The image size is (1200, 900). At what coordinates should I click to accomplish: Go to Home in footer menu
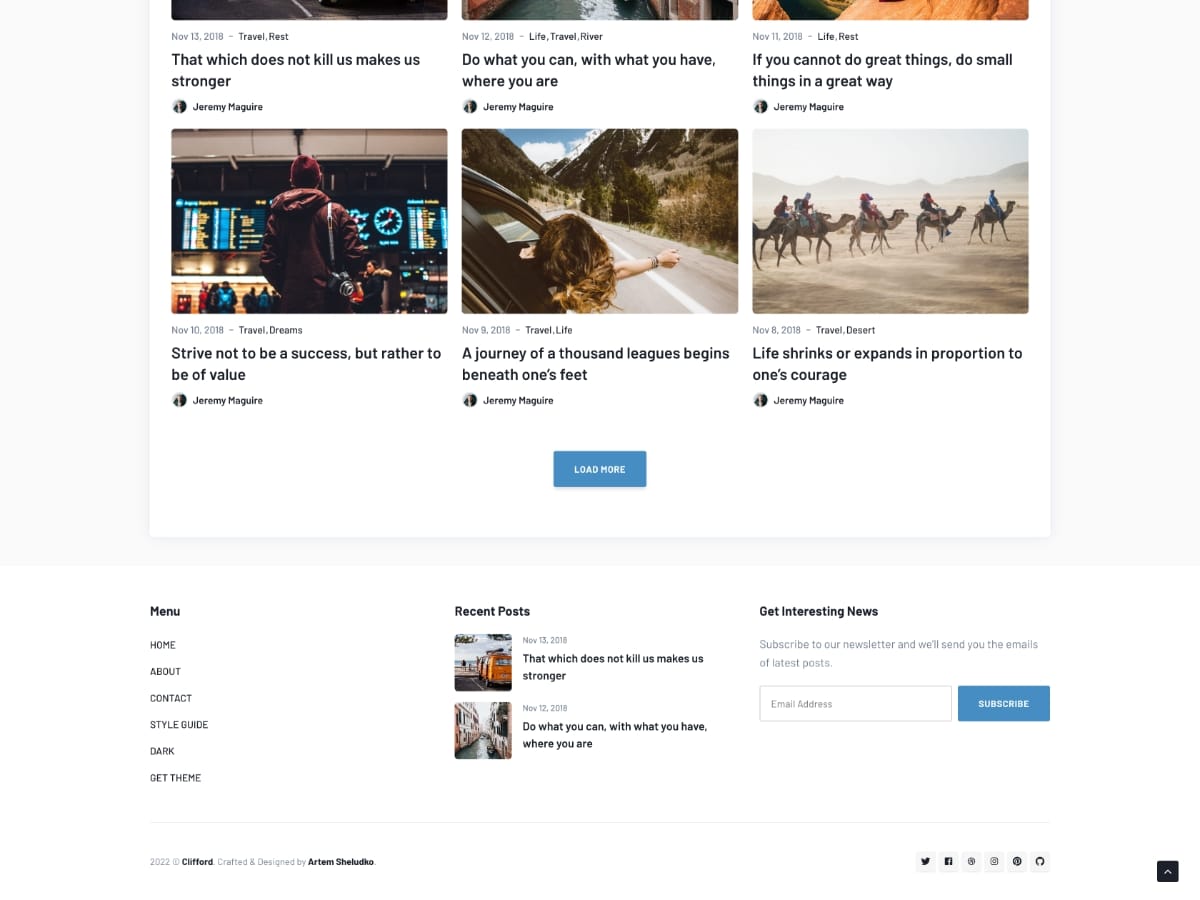pos(163,645)
